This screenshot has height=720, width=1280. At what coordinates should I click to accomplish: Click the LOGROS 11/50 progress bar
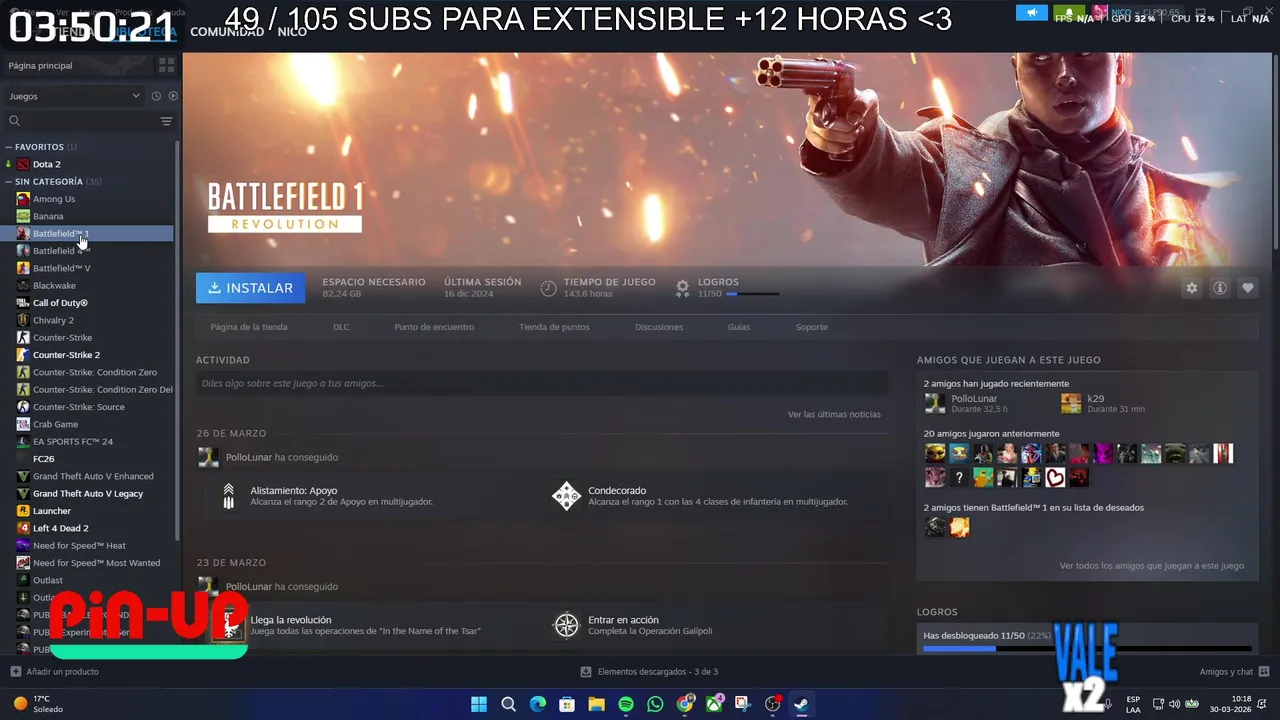(752, 294)
